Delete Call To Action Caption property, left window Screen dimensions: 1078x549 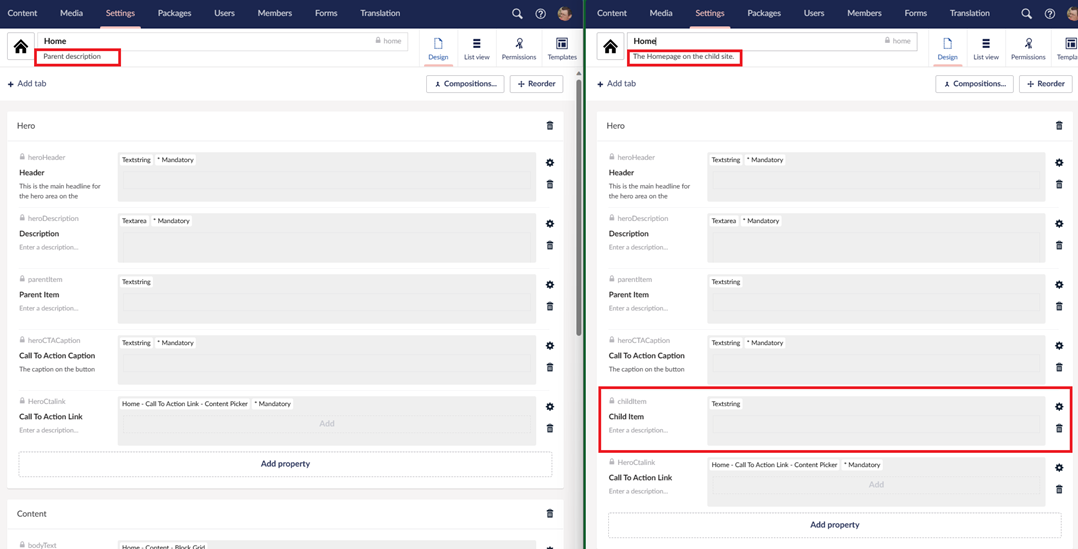549,367
